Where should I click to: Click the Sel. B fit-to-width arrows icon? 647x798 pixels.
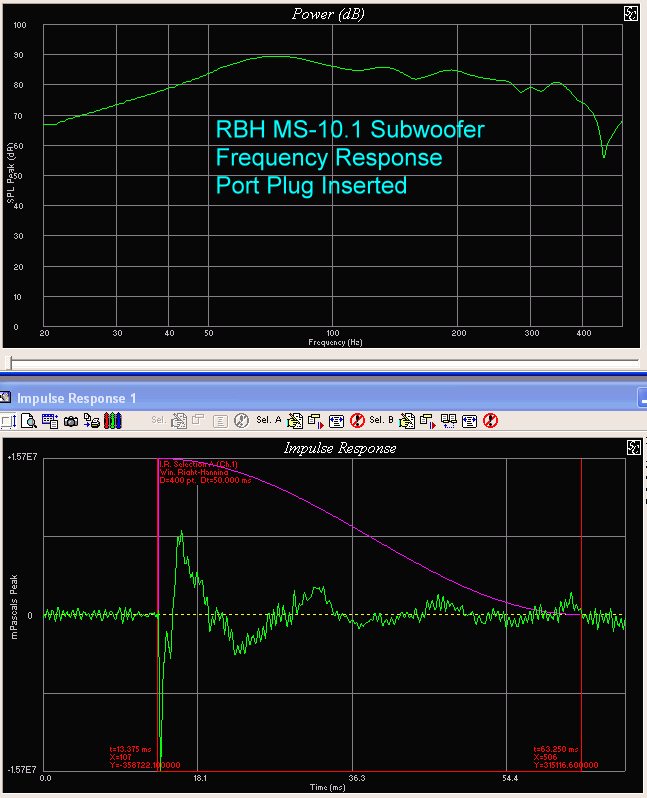coord(469,421)
